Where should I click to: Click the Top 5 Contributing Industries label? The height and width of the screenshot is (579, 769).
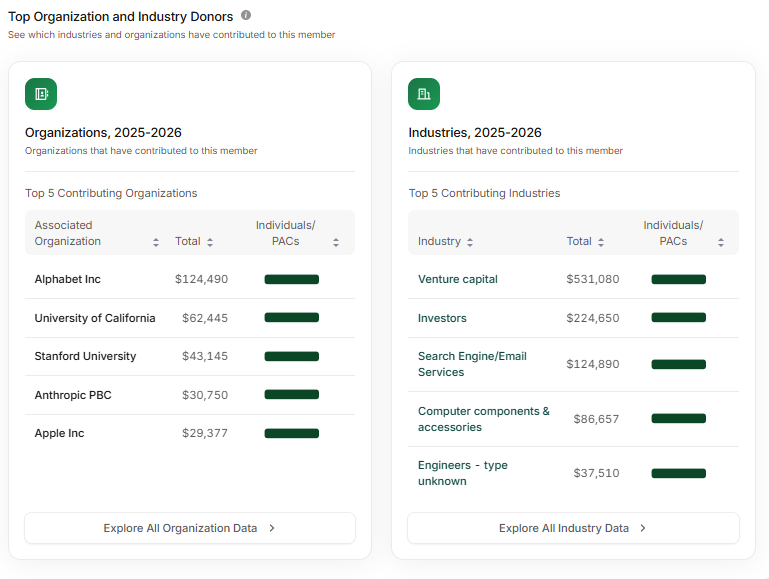(485, 193)
